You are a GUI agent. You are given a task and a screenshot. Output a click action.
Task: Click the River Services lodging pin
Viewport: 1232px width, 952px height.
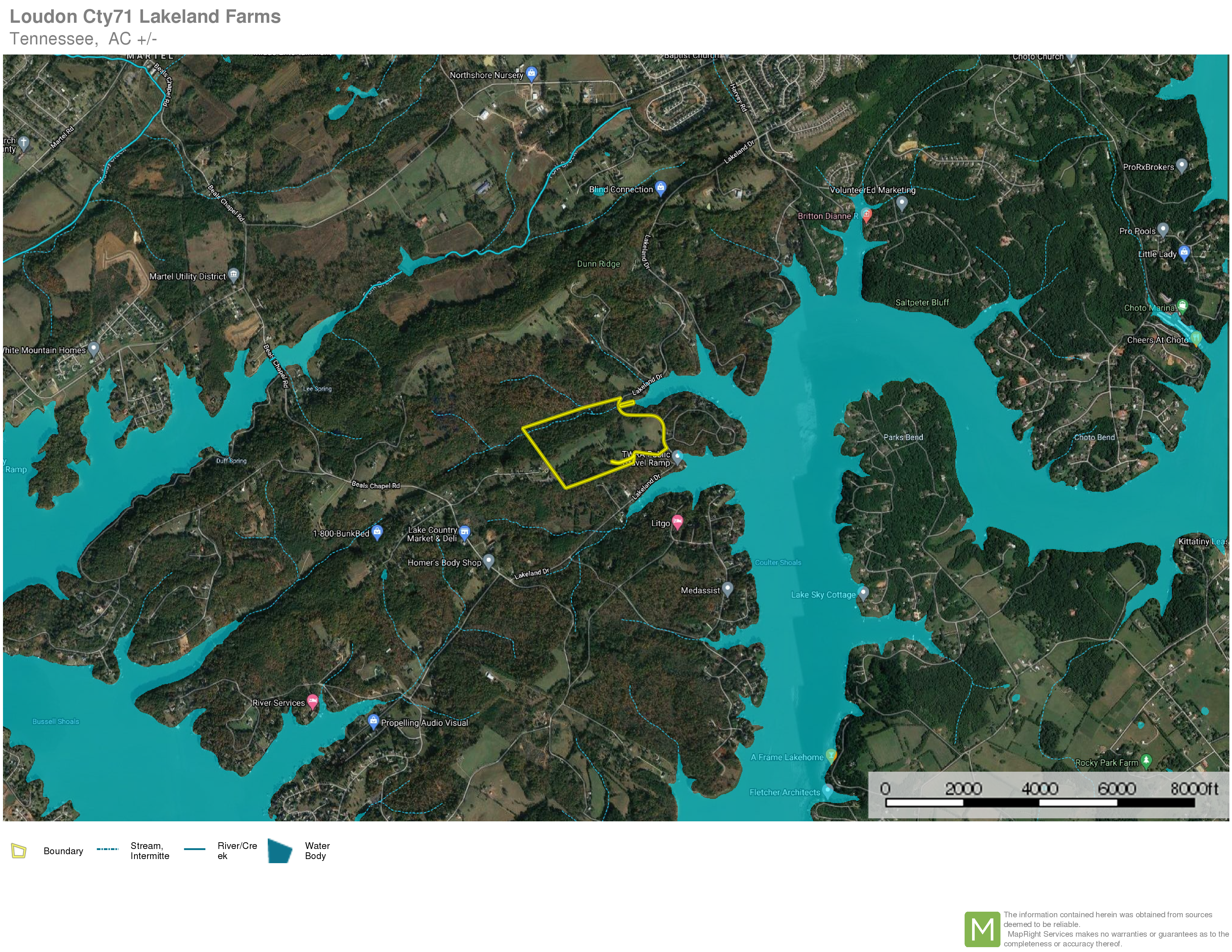click(x=313, y=701)
